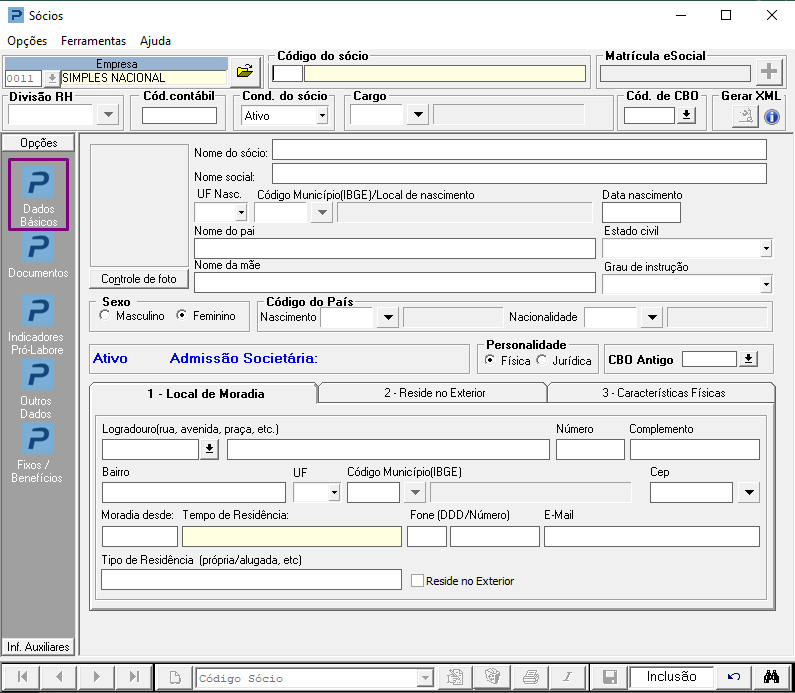The width and height of the screenshot is (795, 693).
Task: Select the Dados Básicos sidebar icon
Action: (38, 195)
